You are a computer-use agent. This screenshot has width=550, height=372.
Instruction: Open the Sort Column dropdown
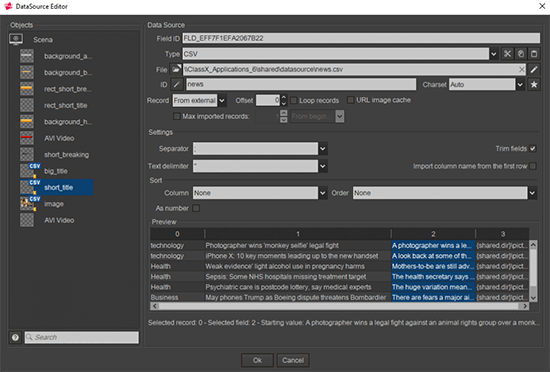coord(323,193)
